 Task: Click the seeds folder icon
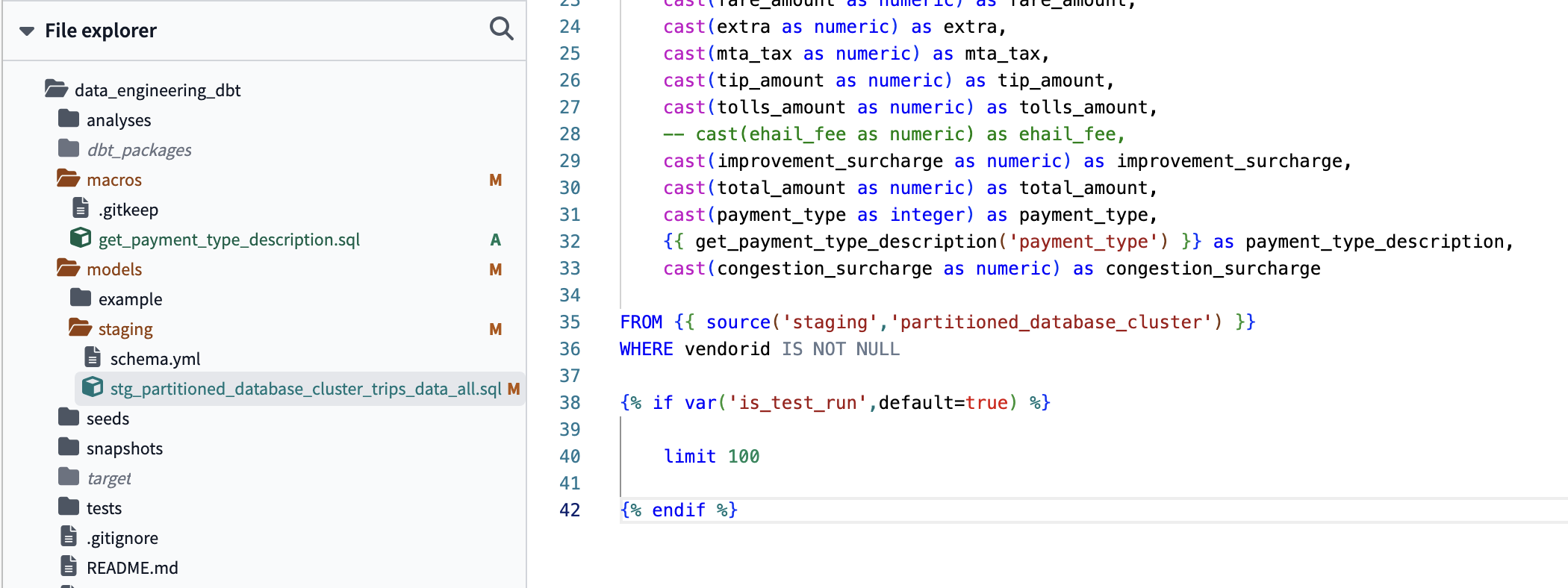69,417
